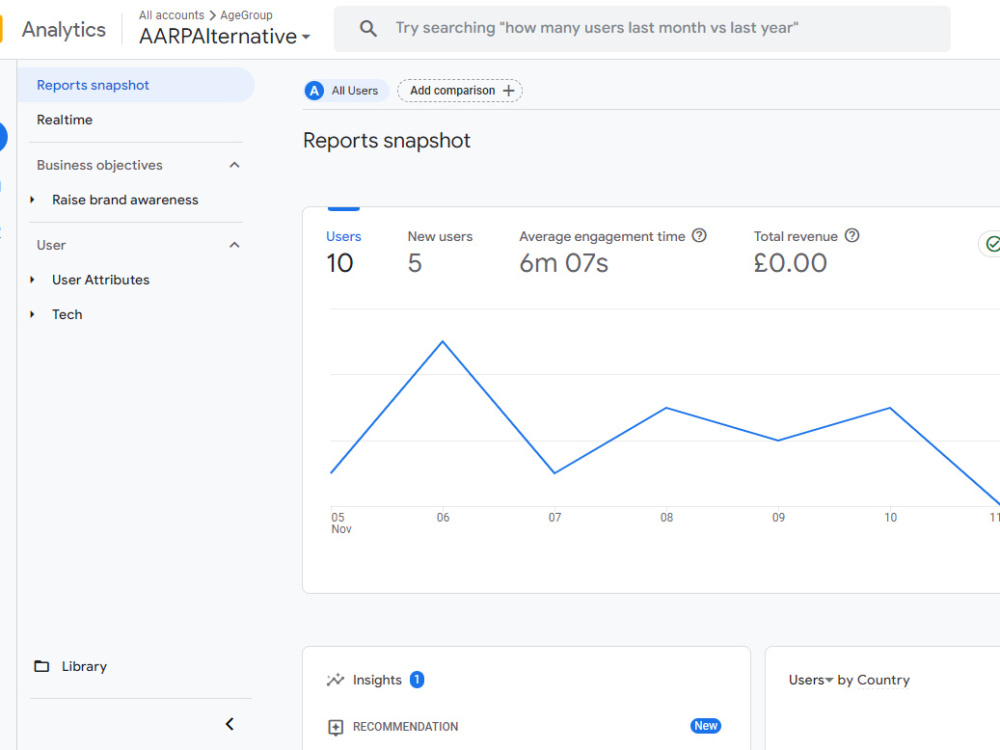Expand Raise brand awareness tree item
Image resolution: width=1000 pixels, height=750 pixels.
(x=32, y=200)
